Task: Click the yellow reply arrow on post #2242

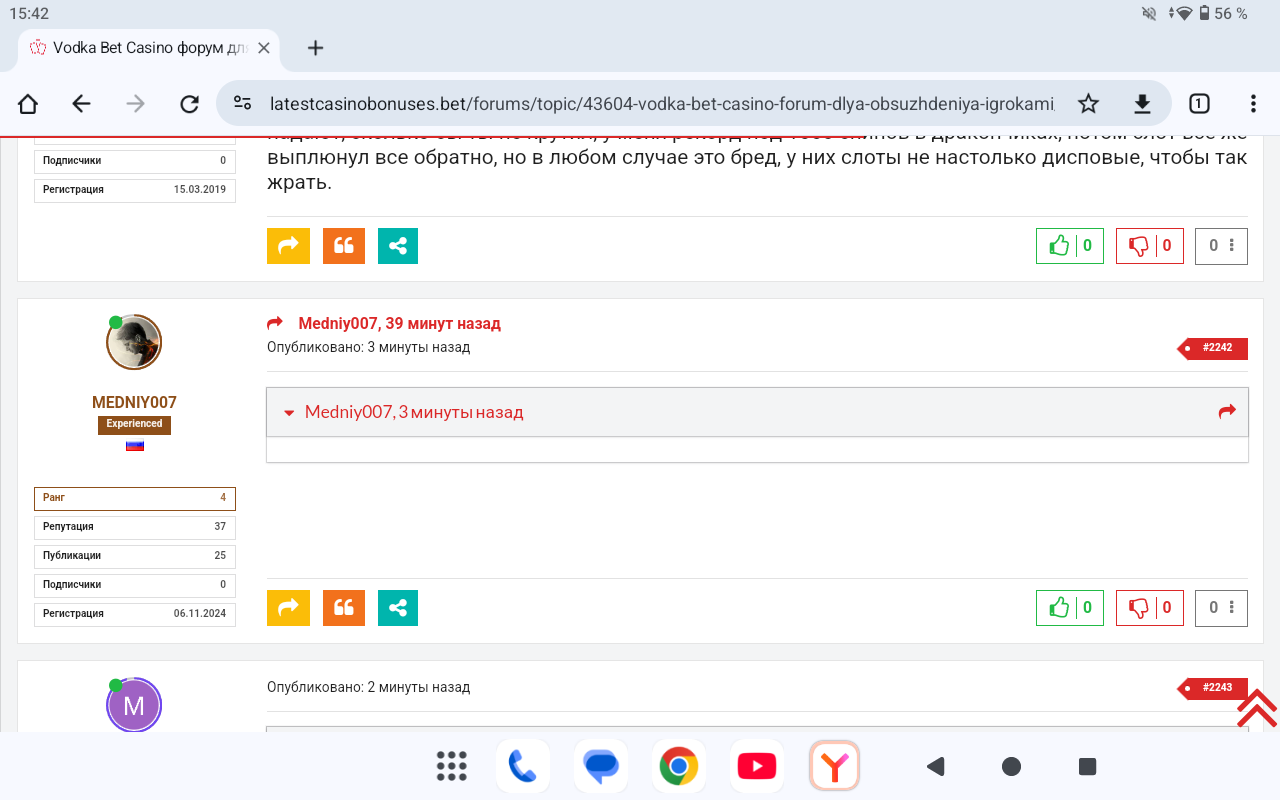Action: [x=288, y=607]
